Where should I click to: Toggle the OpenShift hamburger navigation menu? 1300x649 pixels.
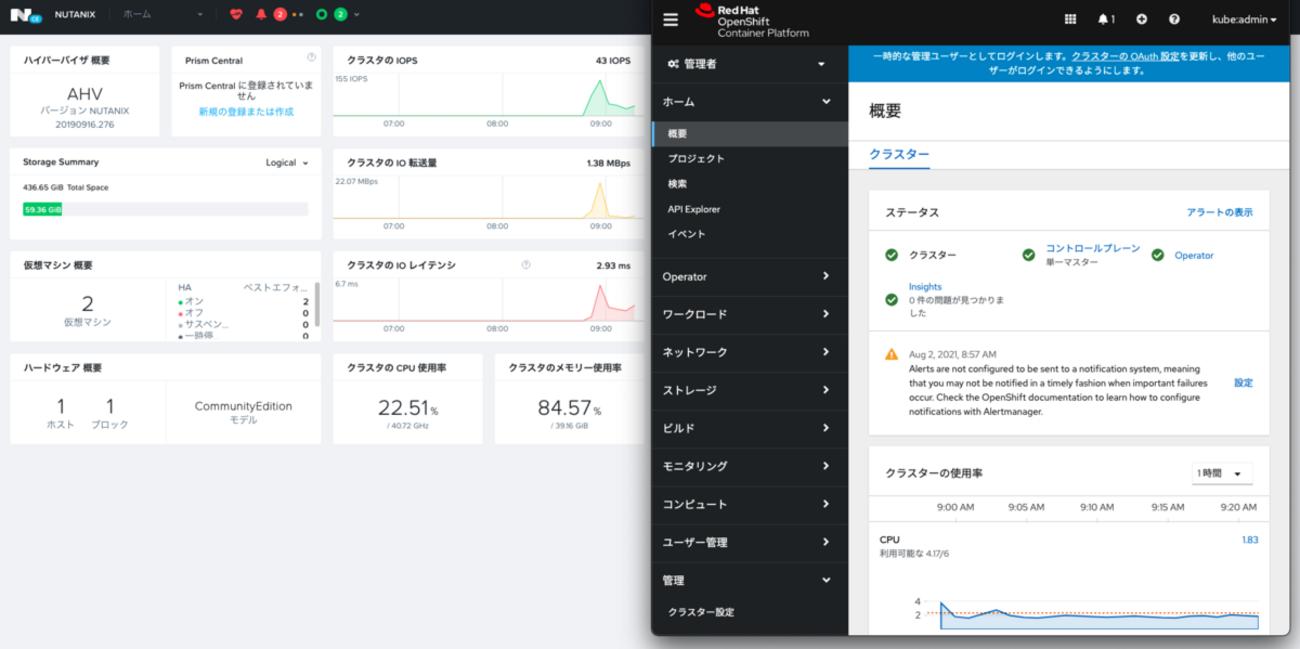pos(671,19)
